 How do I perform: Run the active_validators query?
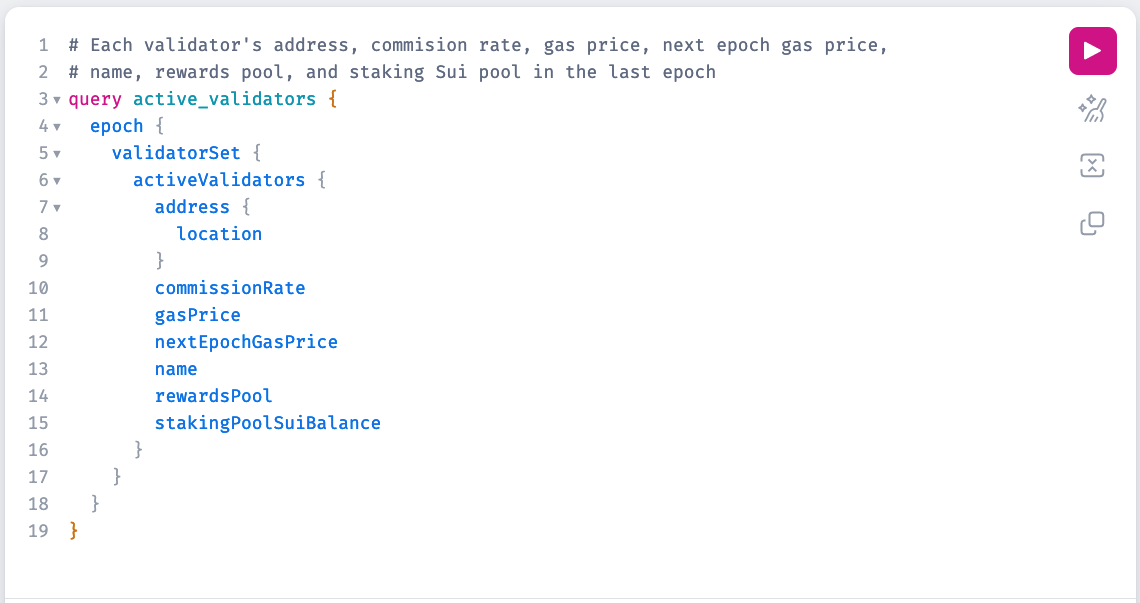[1092, 51]
